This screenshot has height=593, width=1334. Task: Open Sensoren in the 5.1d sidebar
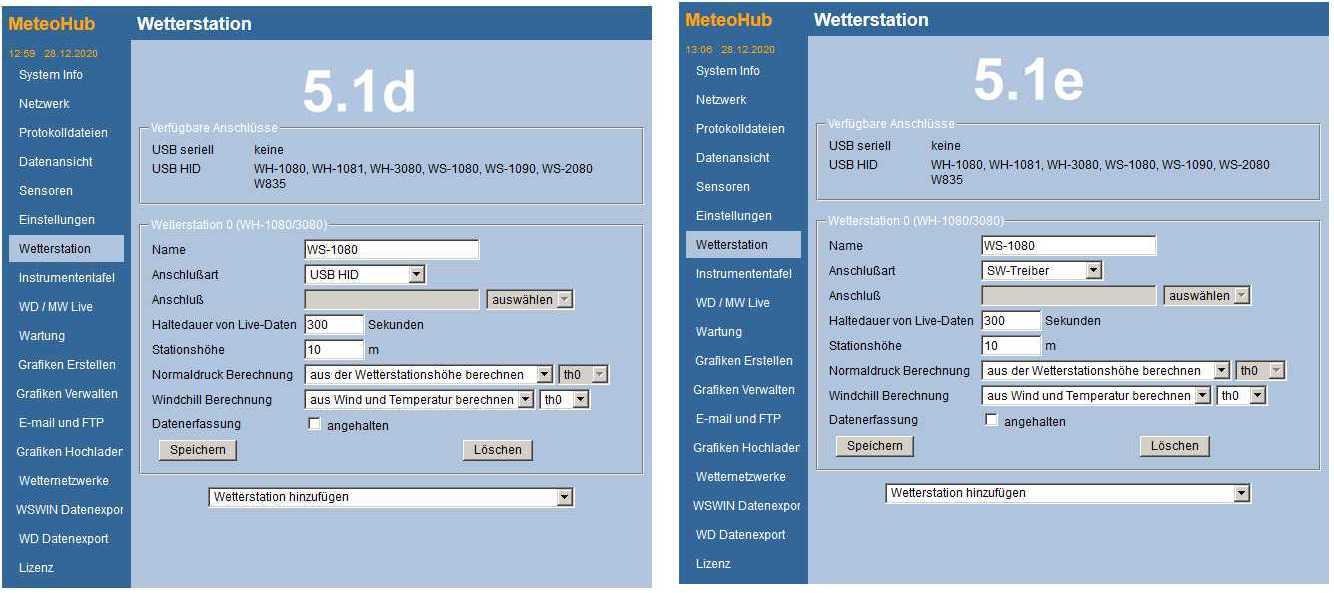[x=46, y=191]
